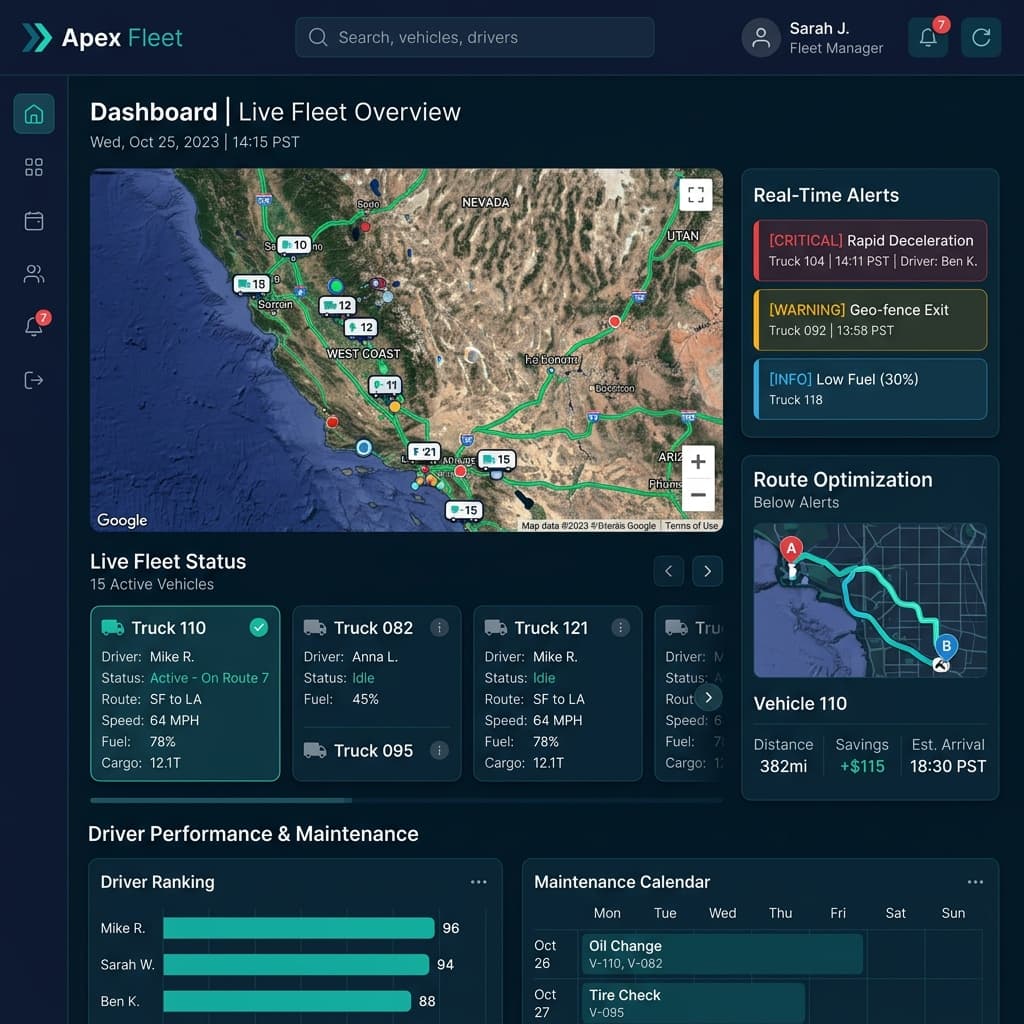The height and width of the screenshot is (1024, 1024).
Task: Open notifications bell in top header
Action: click(928, 37)
